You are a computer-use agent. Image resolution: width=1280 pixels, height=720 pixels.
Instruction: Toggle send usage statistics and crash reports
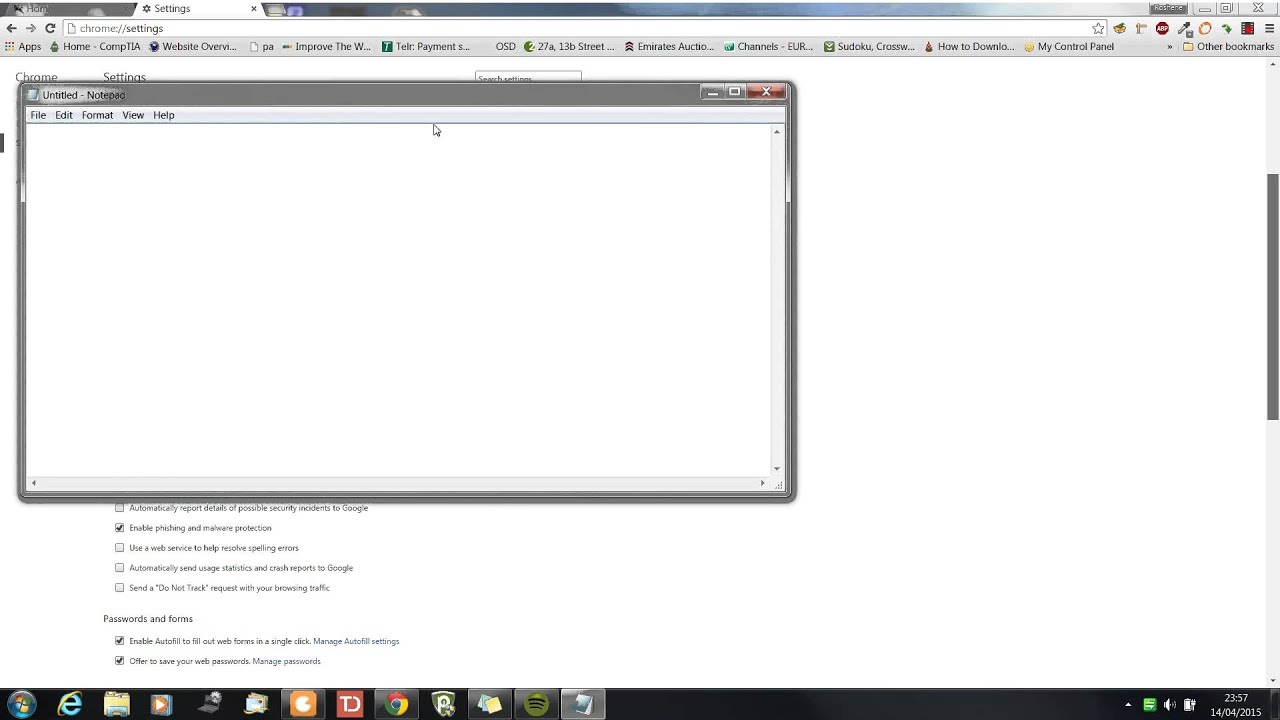coord(120,568)
